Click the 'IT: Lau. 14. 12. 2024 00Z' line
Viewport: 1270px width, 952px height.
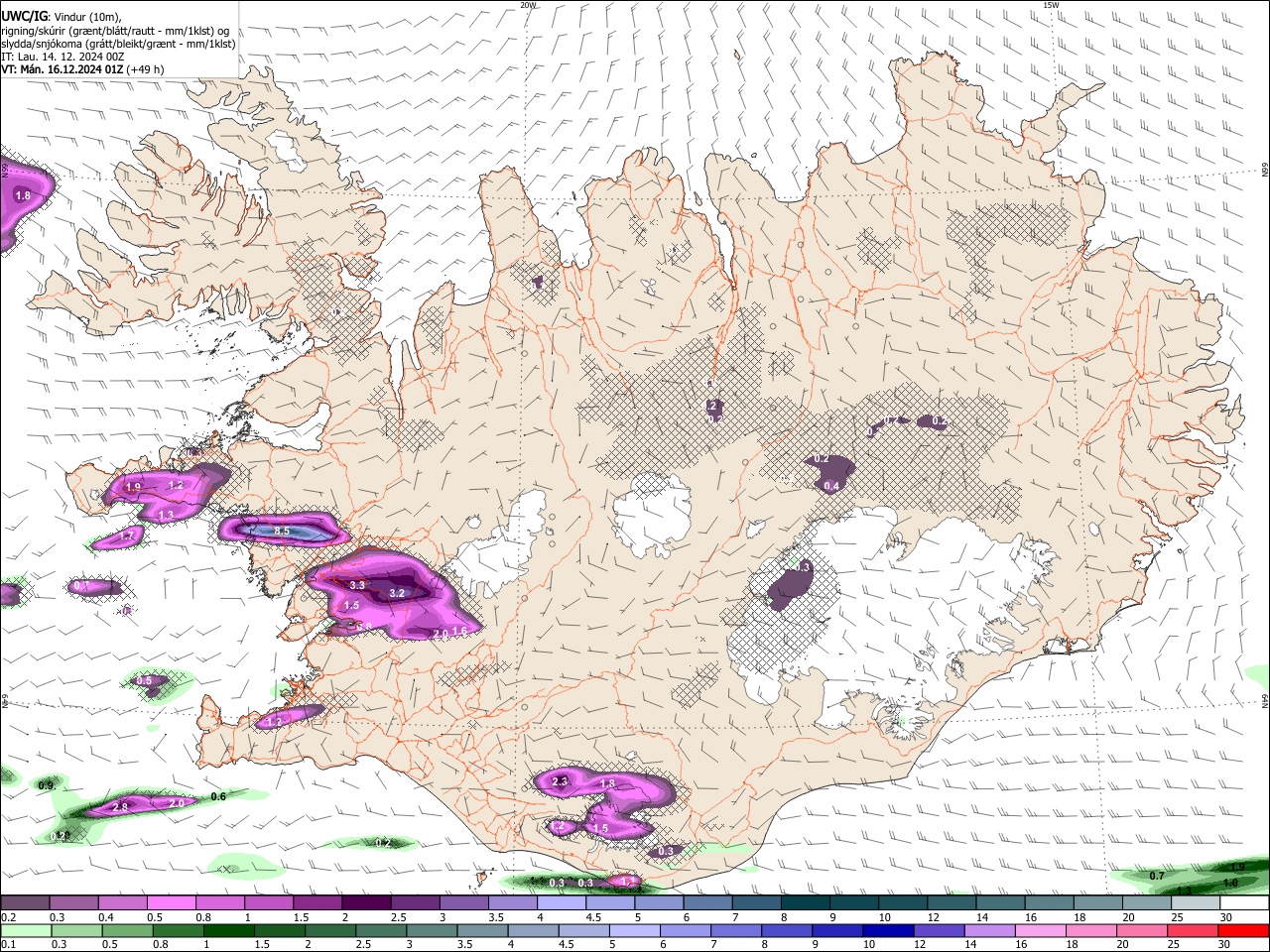click(63, 57)
